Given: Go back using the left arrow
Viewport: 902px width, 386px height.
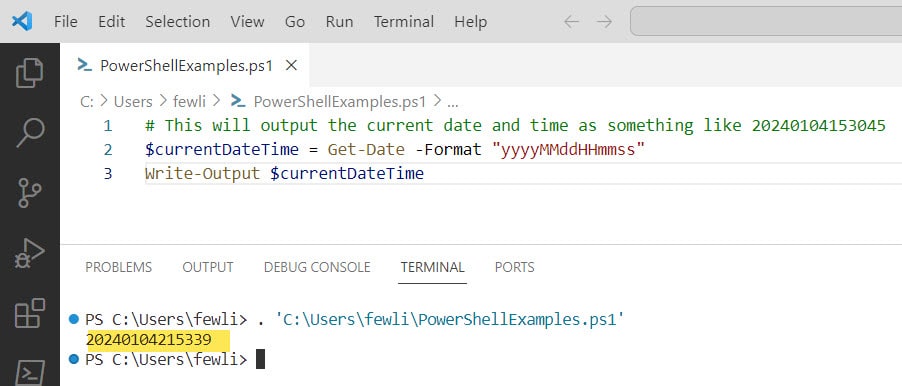Looking at the screenshot, I should pyautogui.click(x=571, y=22).
